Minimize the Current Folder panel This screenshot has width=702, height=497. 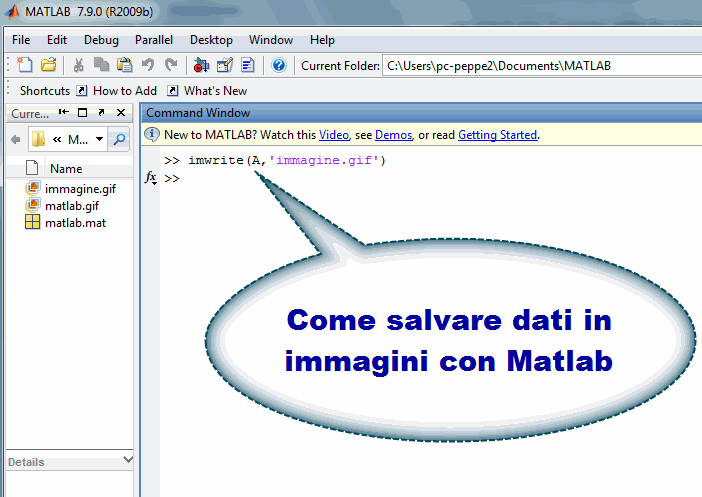(64, 112)
